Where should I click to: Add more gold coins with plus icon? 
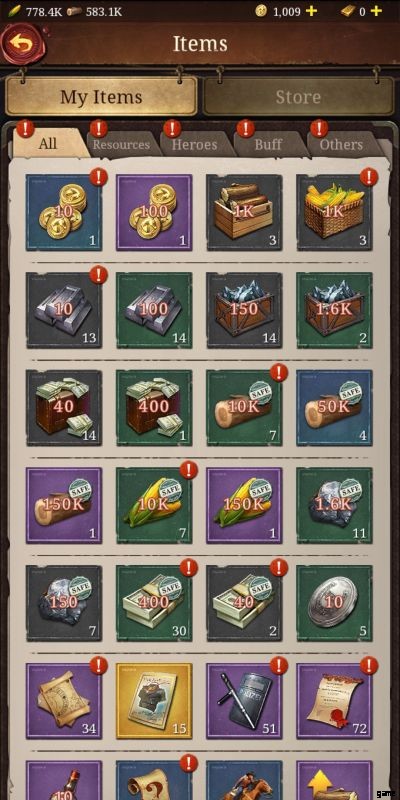click(x=311, y=11)
